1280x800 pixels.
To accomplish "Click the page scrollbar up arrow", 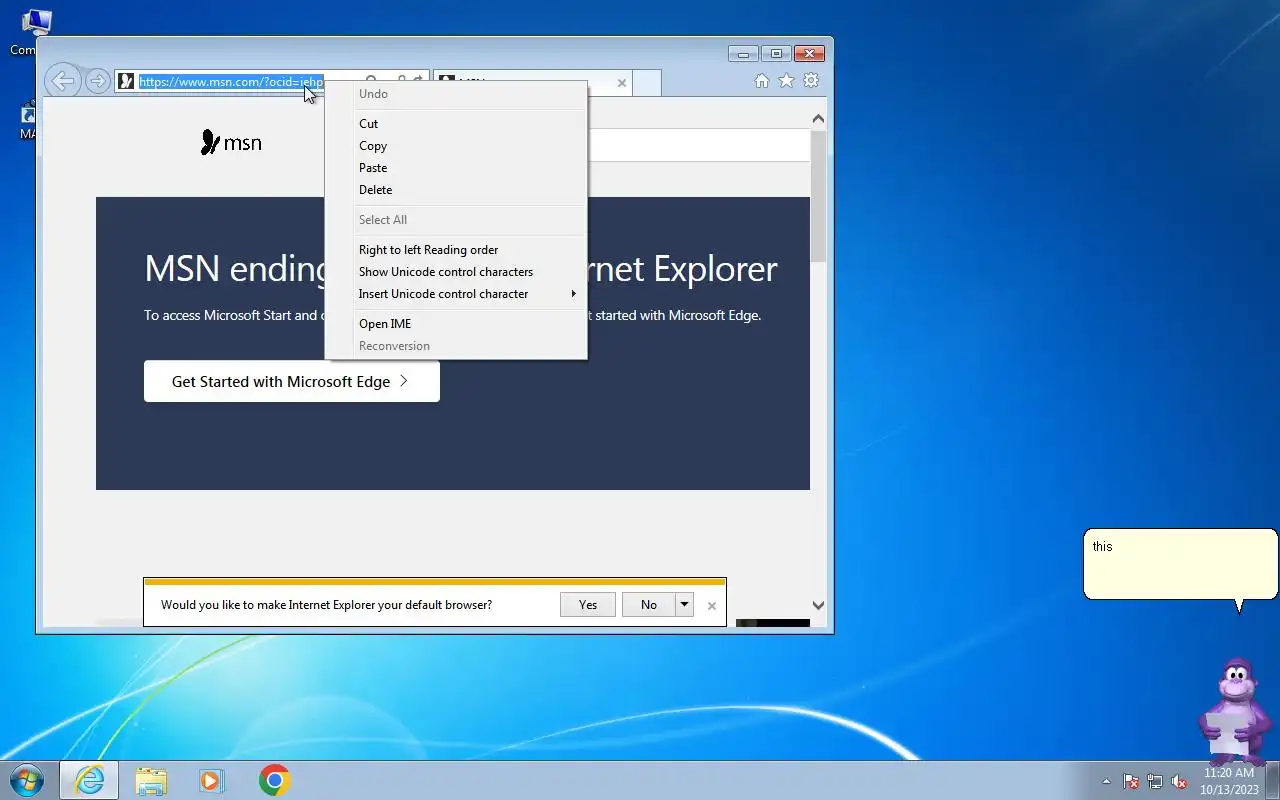I will tap(818, 119).
